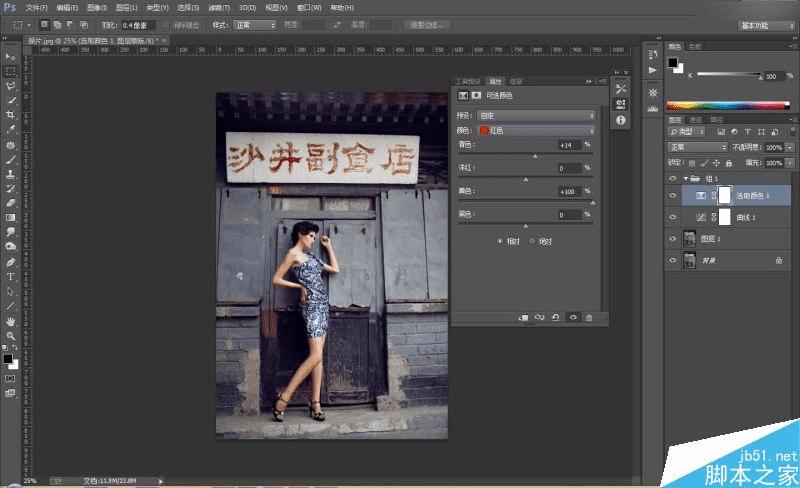The height and width of the screenshot is (488, 800).
Task: Select the Crop tool in the toolbar
Action: [11, 115]
